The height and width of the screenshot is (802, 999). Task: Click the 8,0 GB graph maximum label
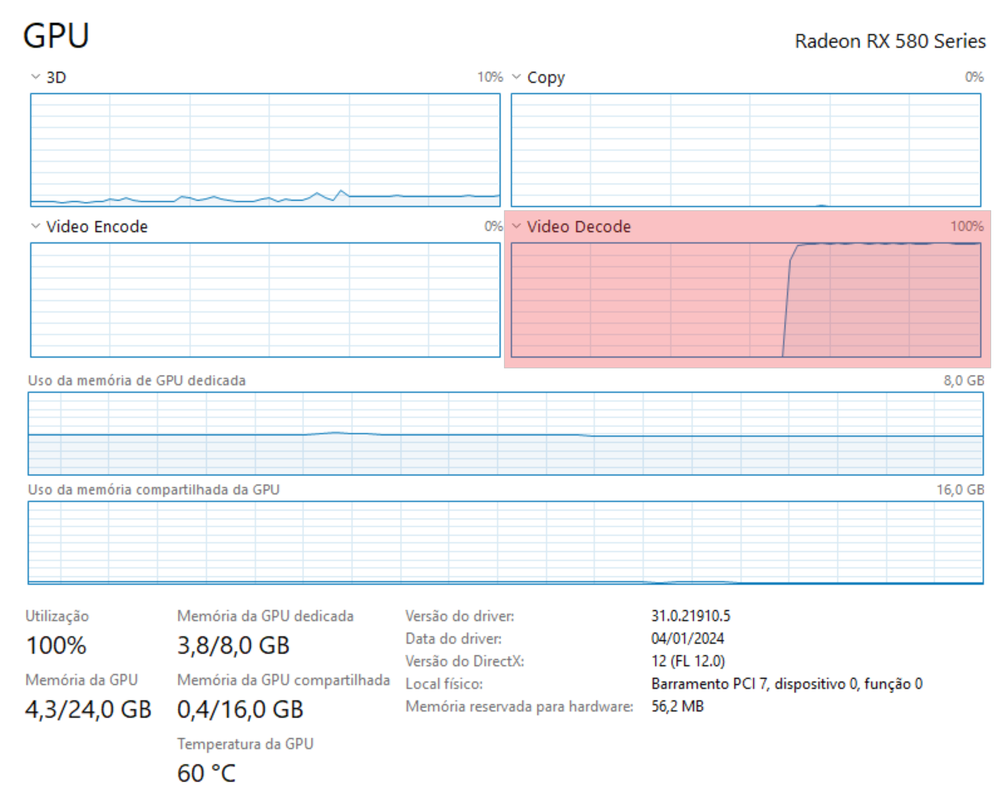964,380
